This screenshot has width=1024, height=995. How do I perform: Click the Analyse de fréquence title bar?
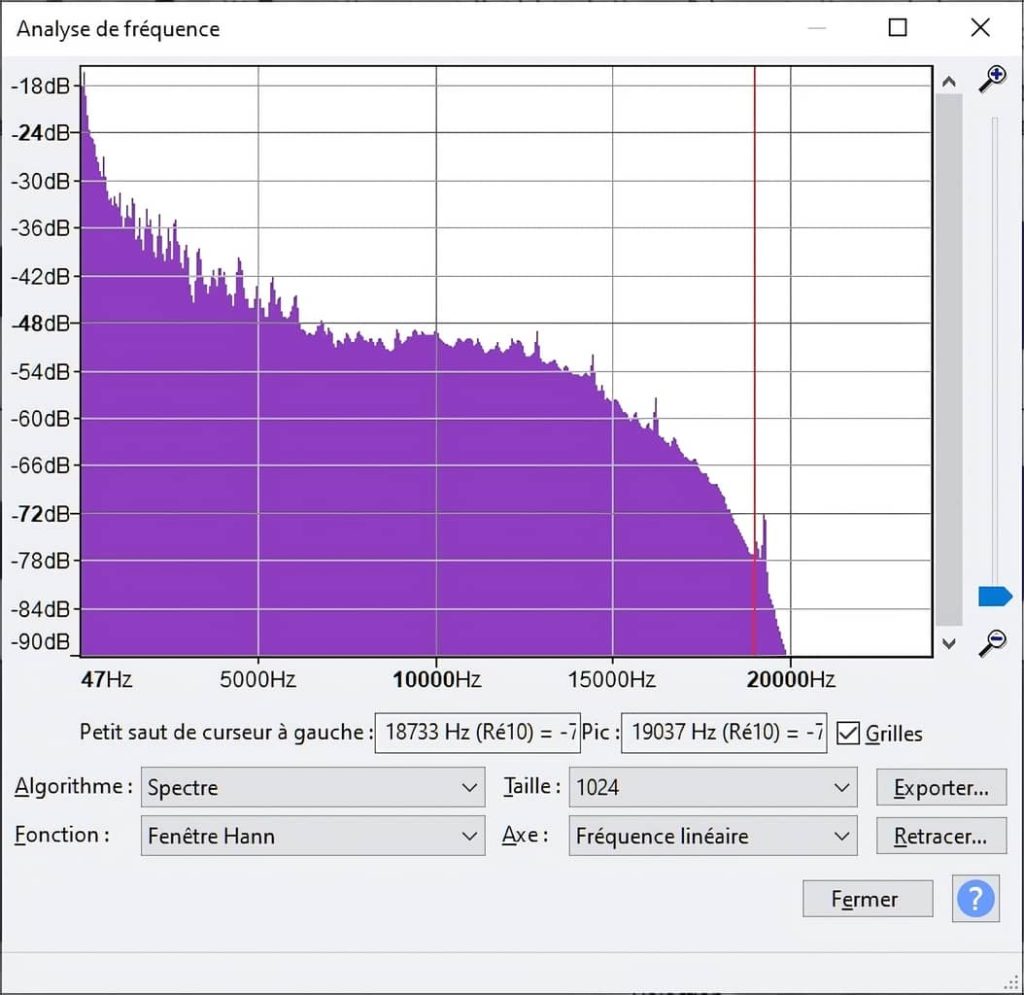click(x=400, y=28)
